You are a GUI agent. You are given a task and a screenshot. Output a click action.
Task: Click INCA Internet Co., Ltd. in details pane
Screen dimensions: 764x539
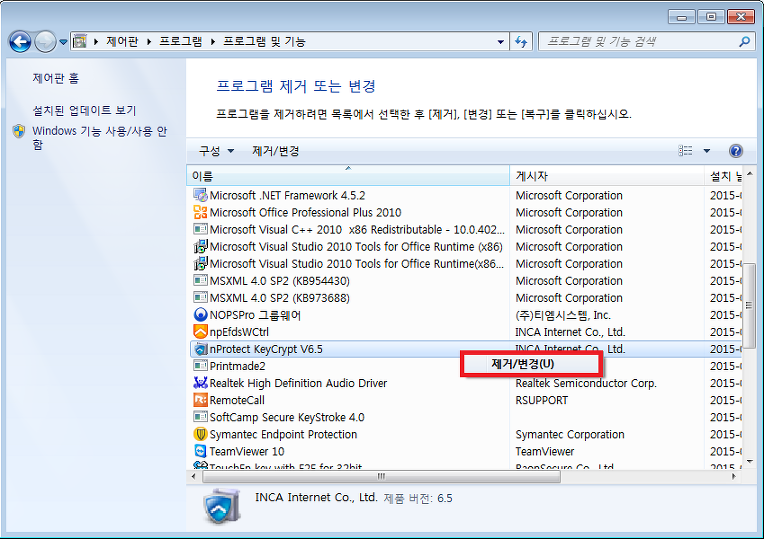pos(316,497)
